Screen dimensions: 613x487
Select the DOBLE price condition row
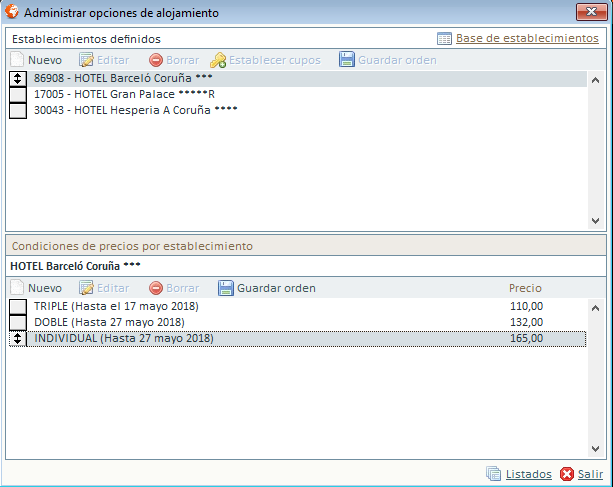[109, 322]
